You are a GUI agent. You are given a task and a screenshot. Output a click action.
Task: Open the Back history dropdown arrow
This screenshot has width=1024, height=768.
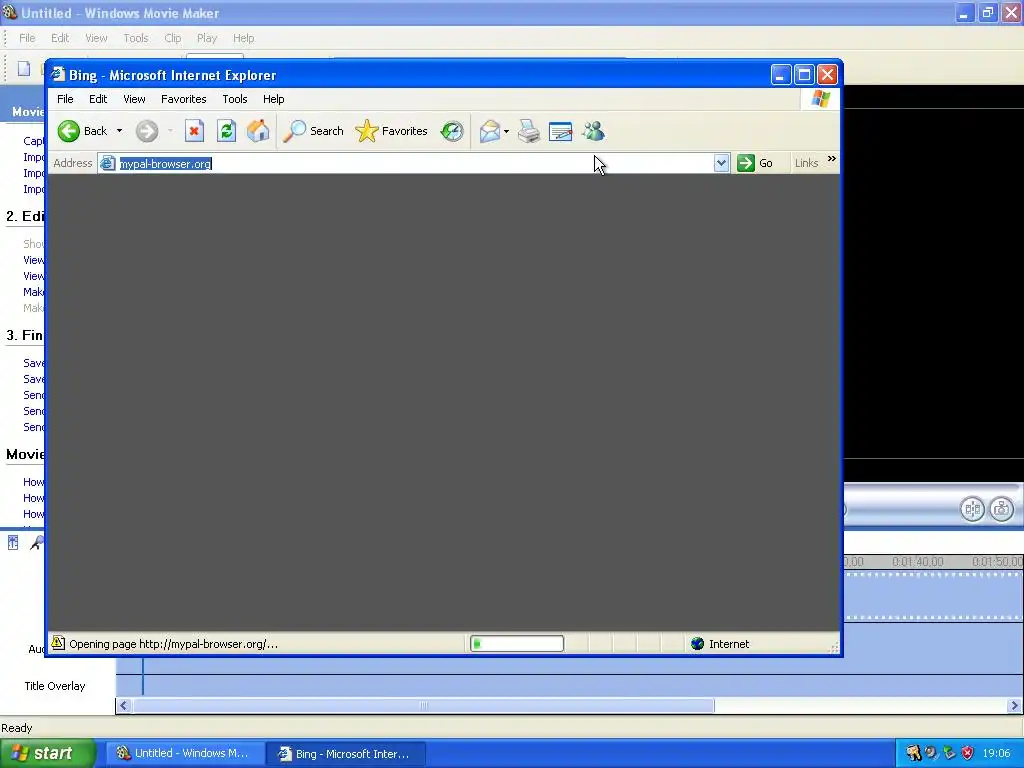[120, 131]
